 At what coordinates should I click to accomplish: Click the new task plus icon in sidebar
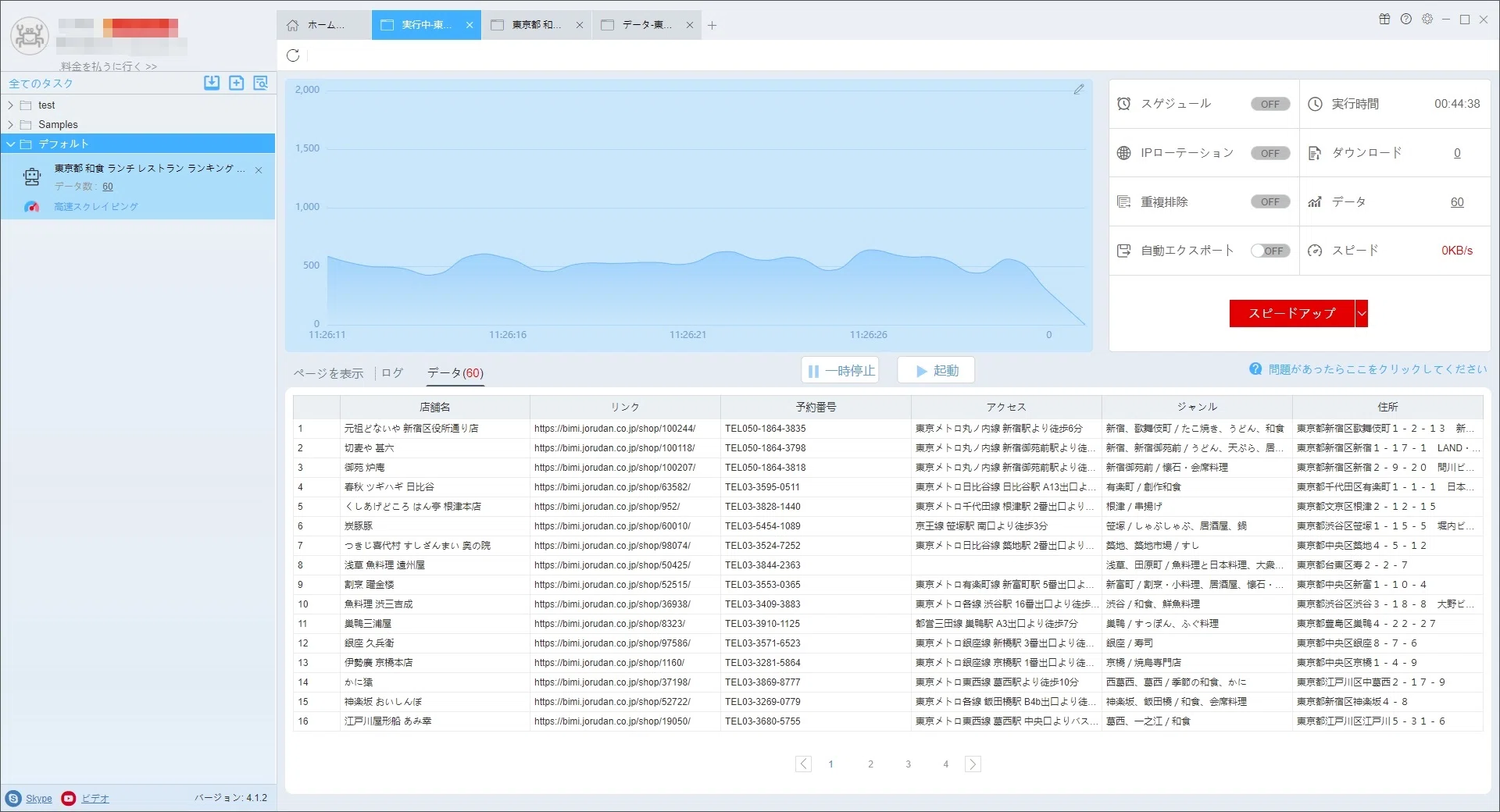pos(236,83)
